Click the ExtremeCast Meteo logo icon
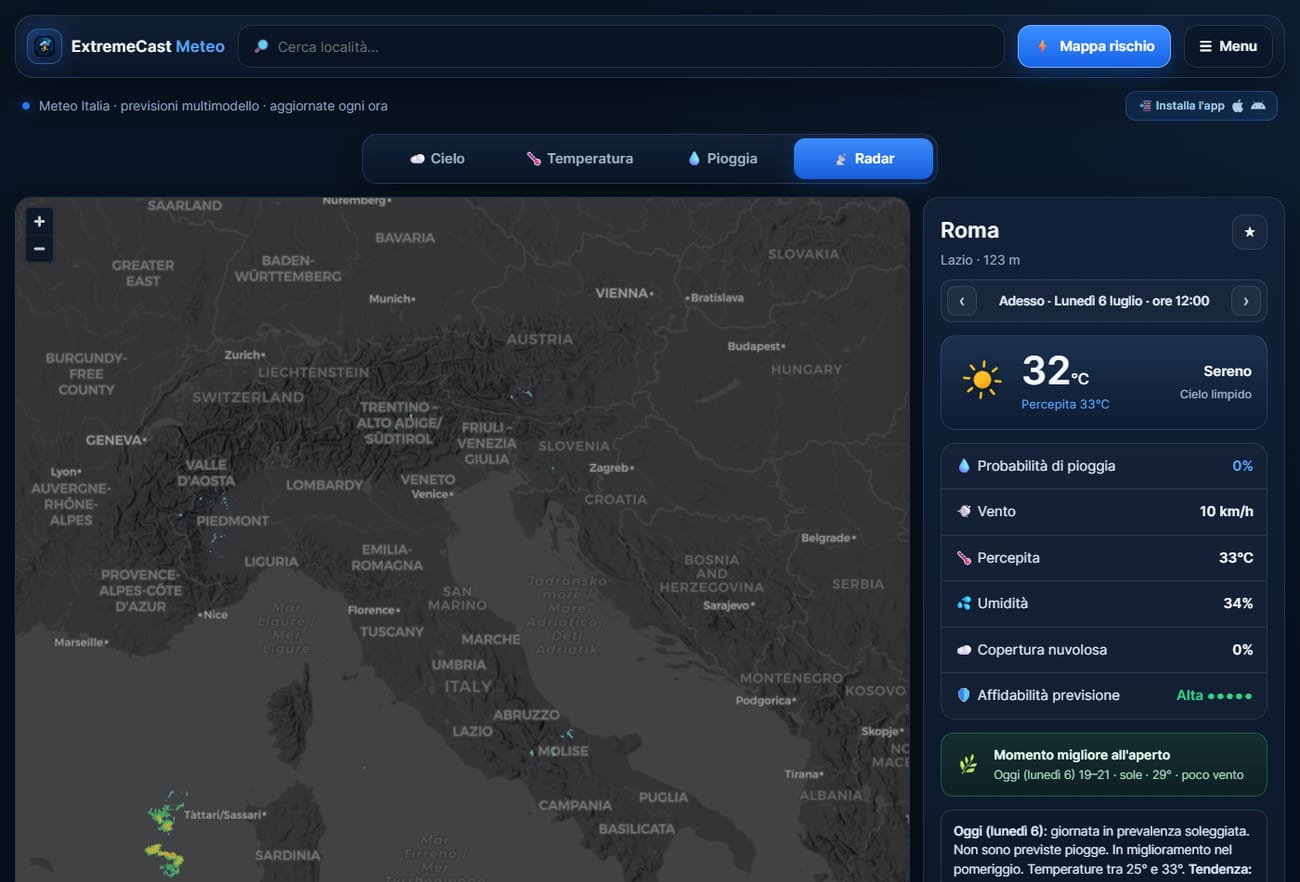 [x=44, y=46]
